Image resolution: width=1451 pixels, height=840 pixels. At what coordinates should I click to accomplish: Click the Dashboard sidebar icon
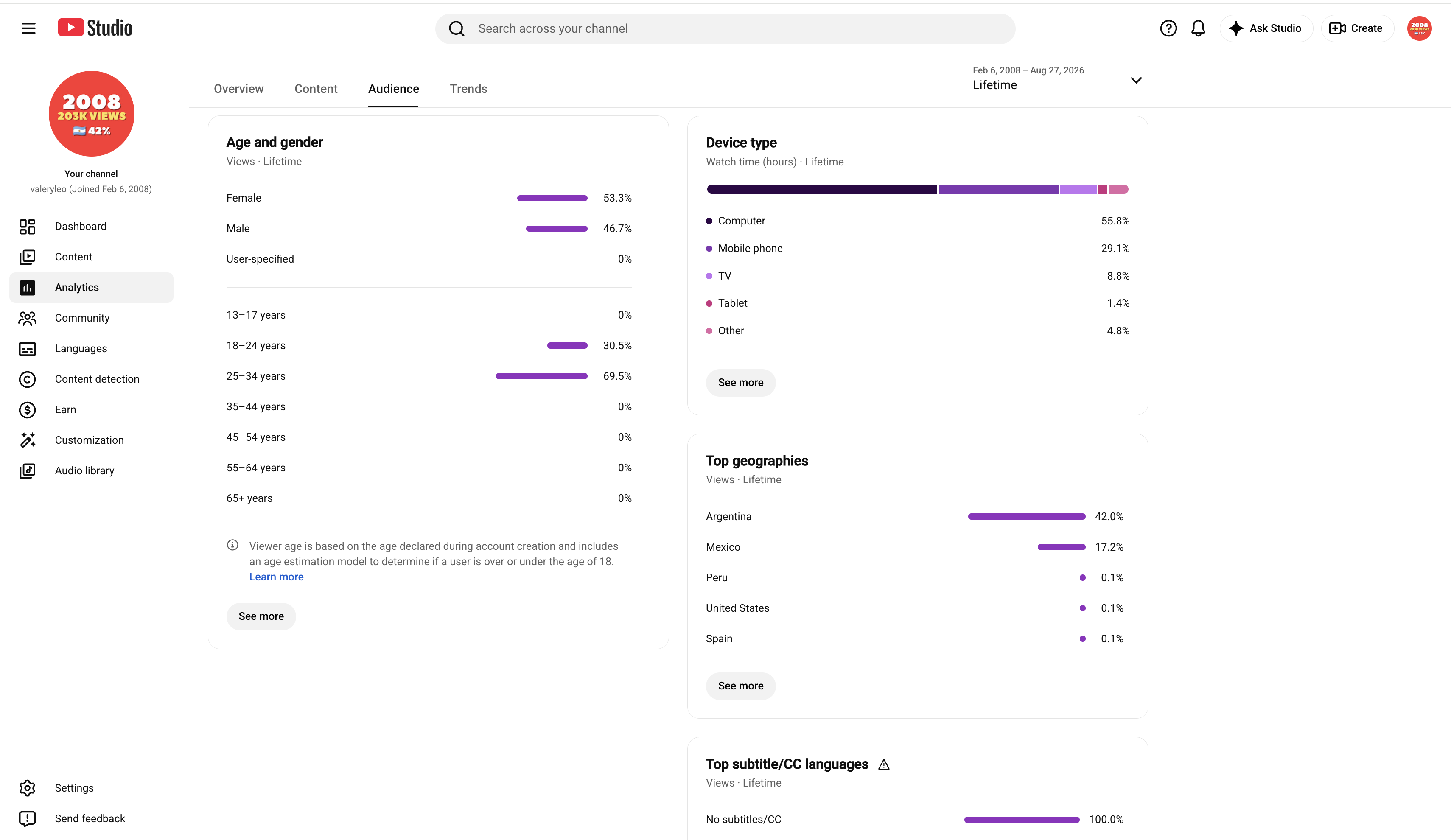tap(27, 226)
